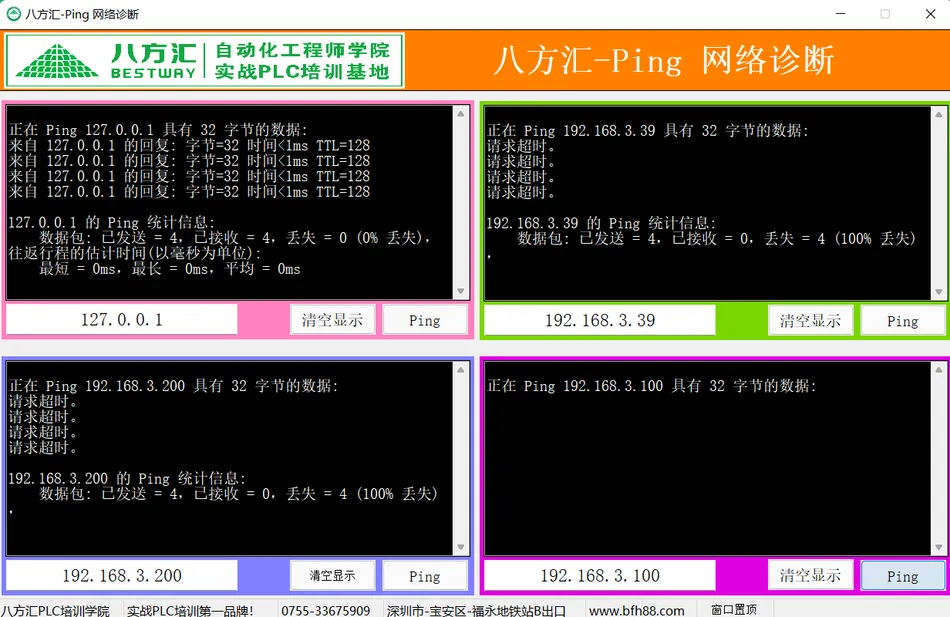Clear display for 192.168.3.200 panel
The width and height of the screenshot is (950, 617).
pyautogui.click(x=332, y=576)
